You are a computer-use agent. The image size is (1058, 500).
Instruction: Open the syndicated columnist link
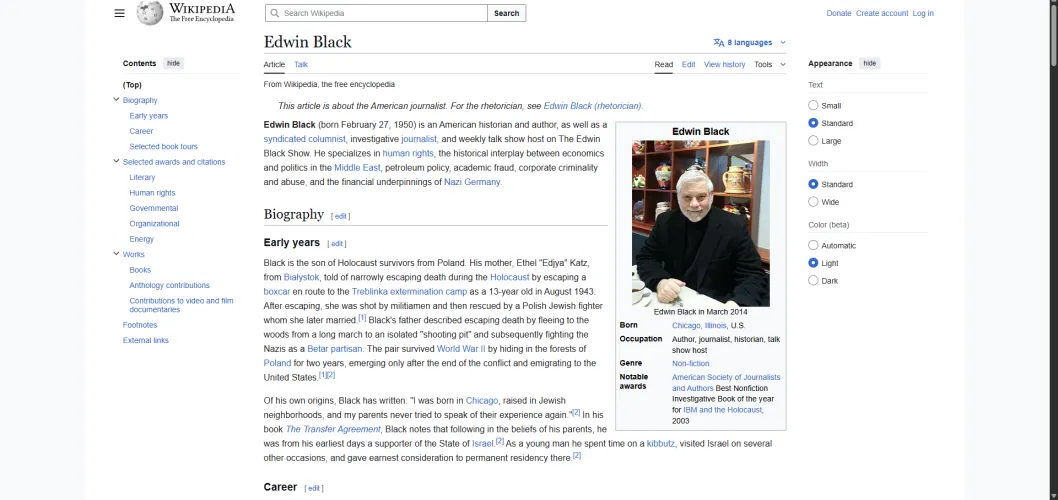coord(304,139)
